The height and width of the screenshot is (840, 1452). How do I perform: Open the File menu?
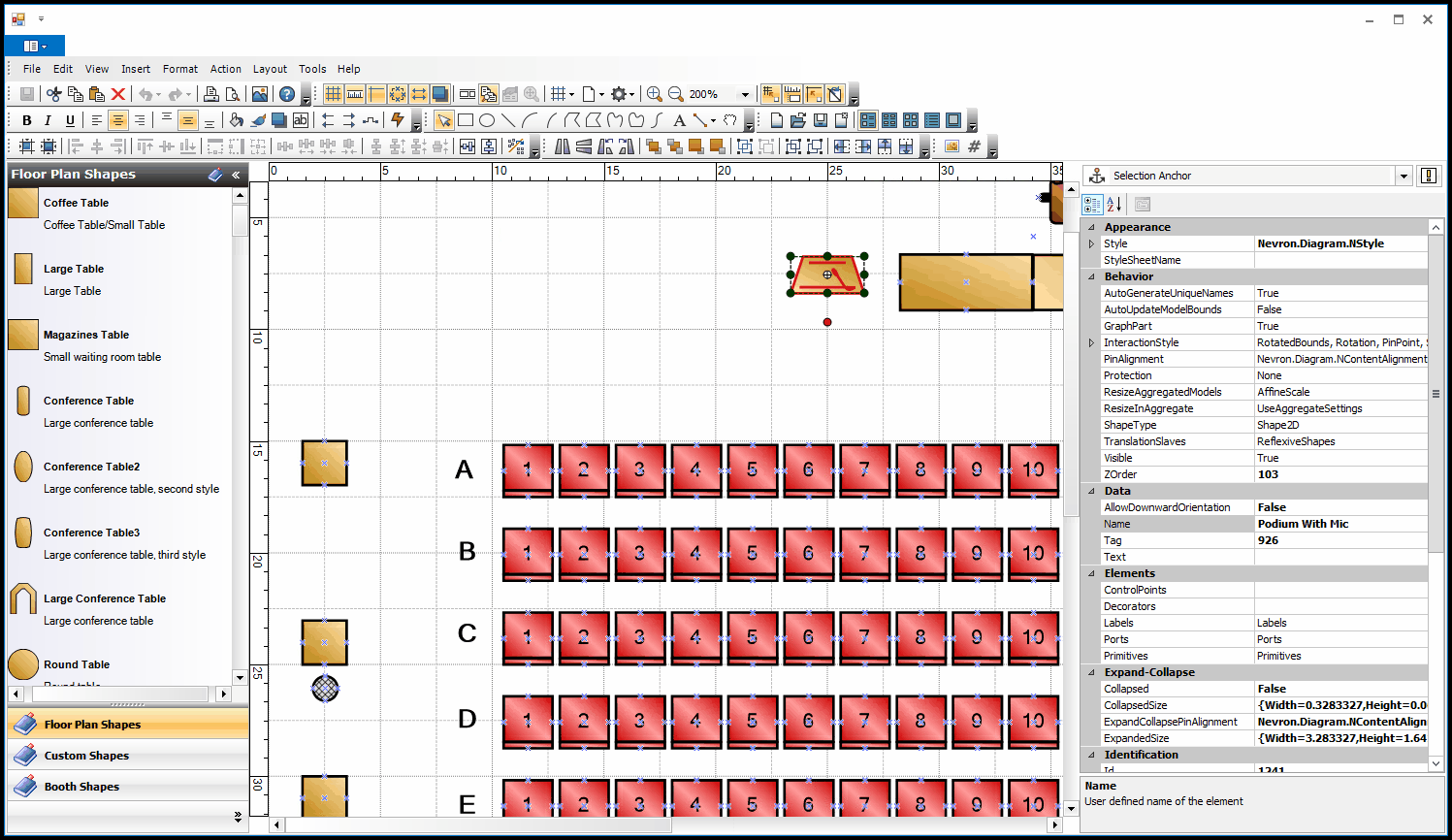[x=32, y=69]
